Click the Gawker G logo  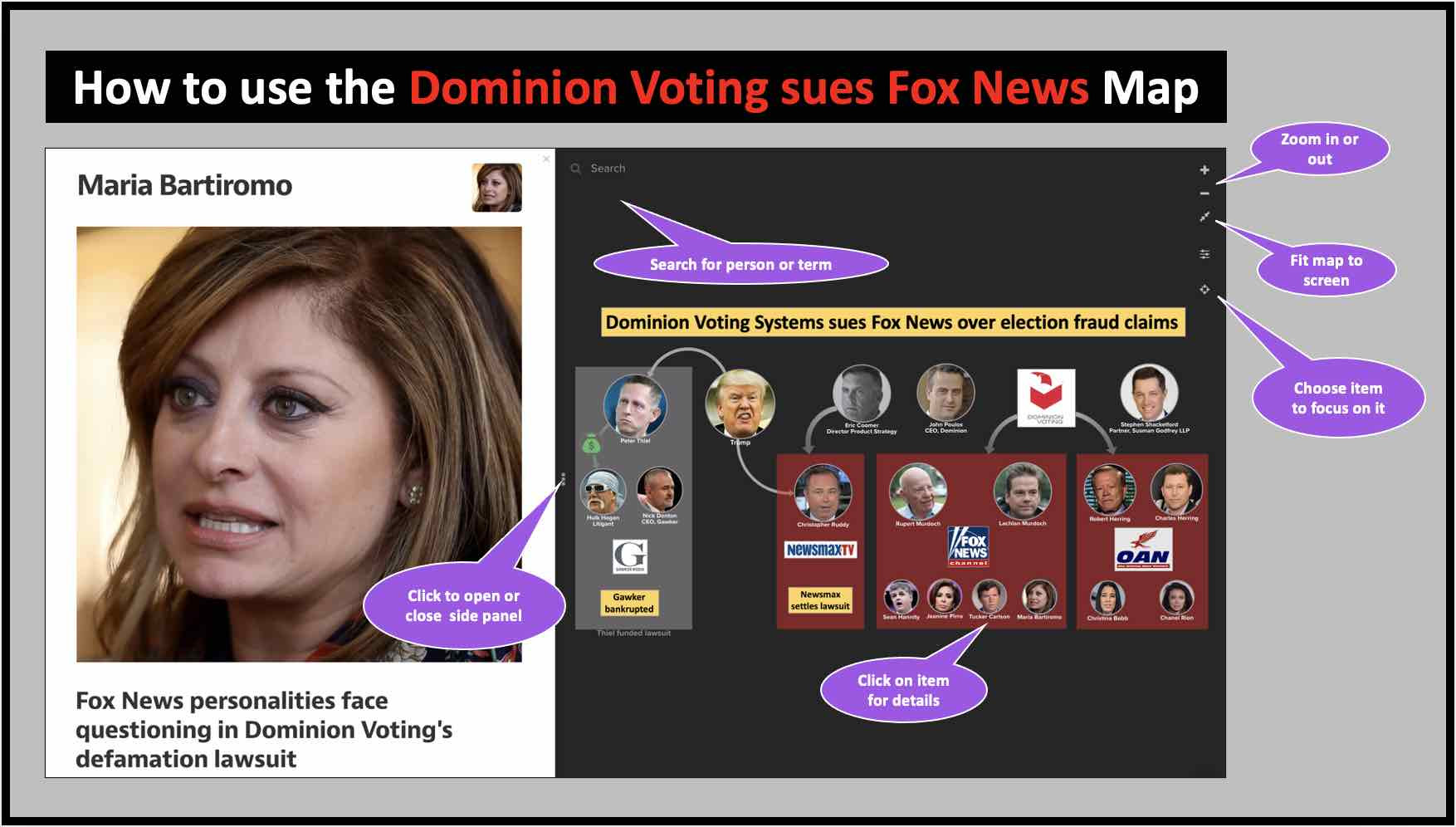click(x=630, y=556)
